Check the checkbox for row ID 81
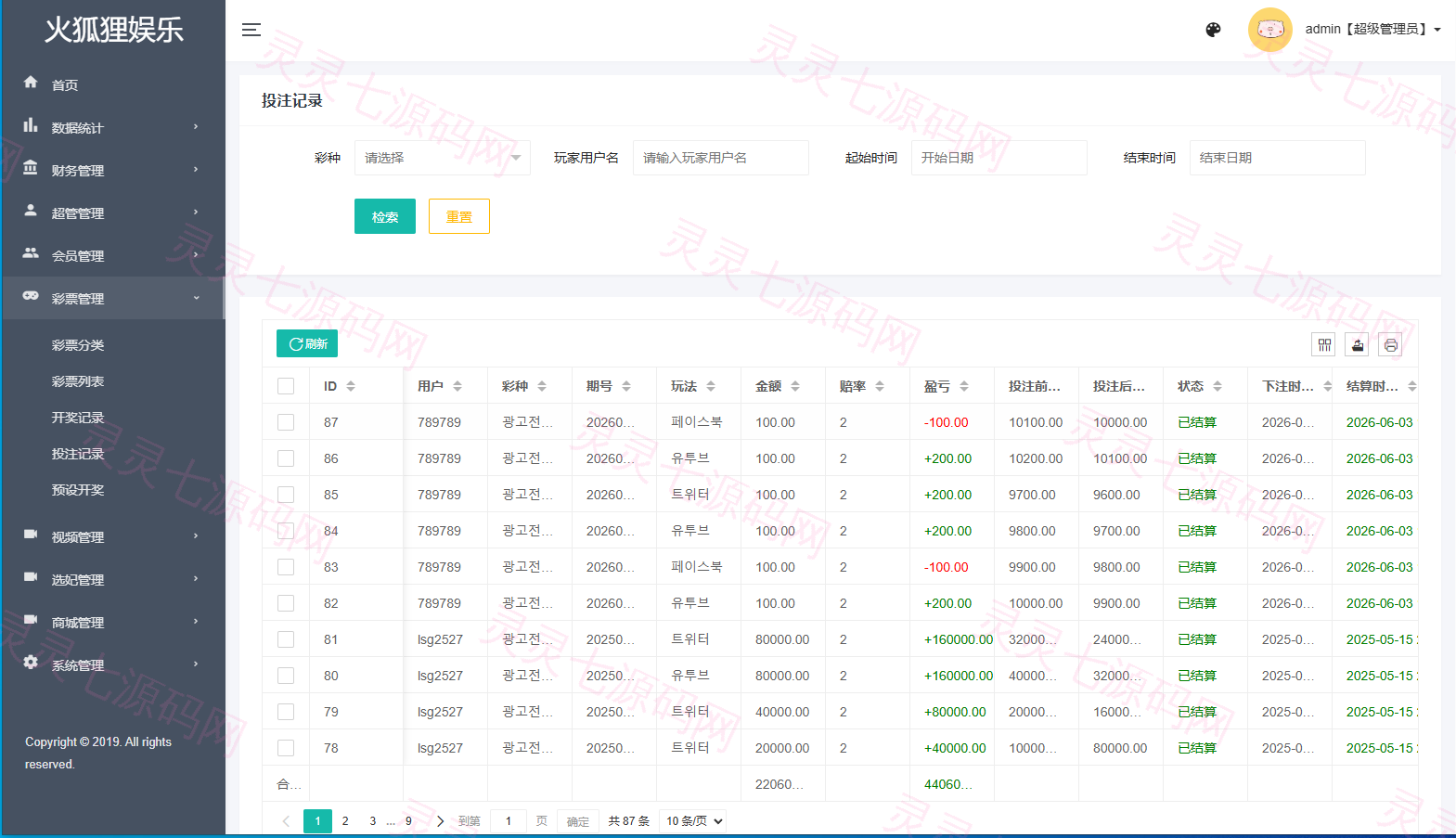Screen dimensions: 1456x838 click(286, 639)
